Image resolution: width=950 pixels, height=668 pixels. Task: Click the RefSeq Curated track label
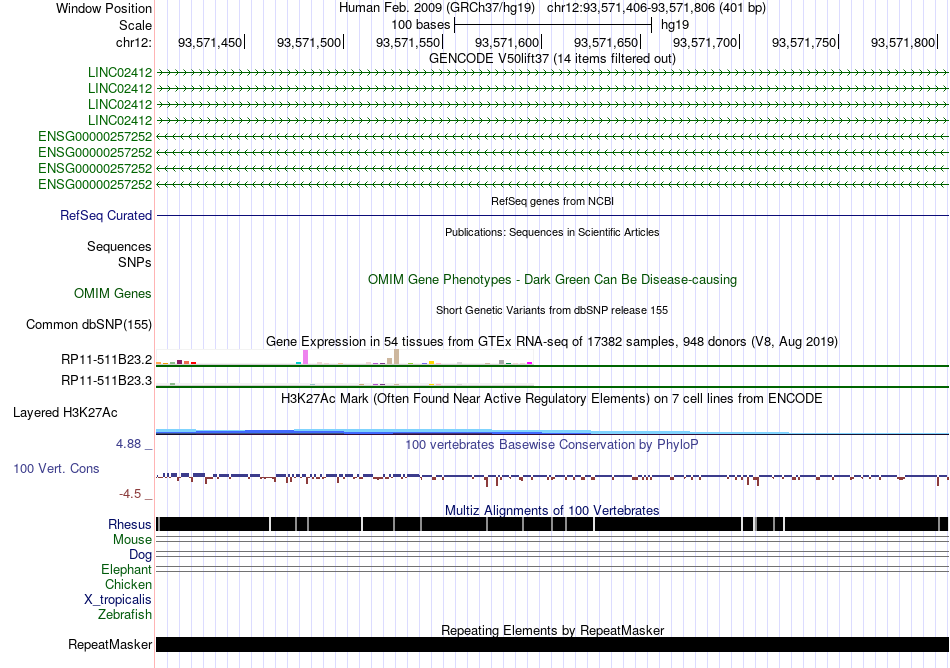tap(106, 216)
